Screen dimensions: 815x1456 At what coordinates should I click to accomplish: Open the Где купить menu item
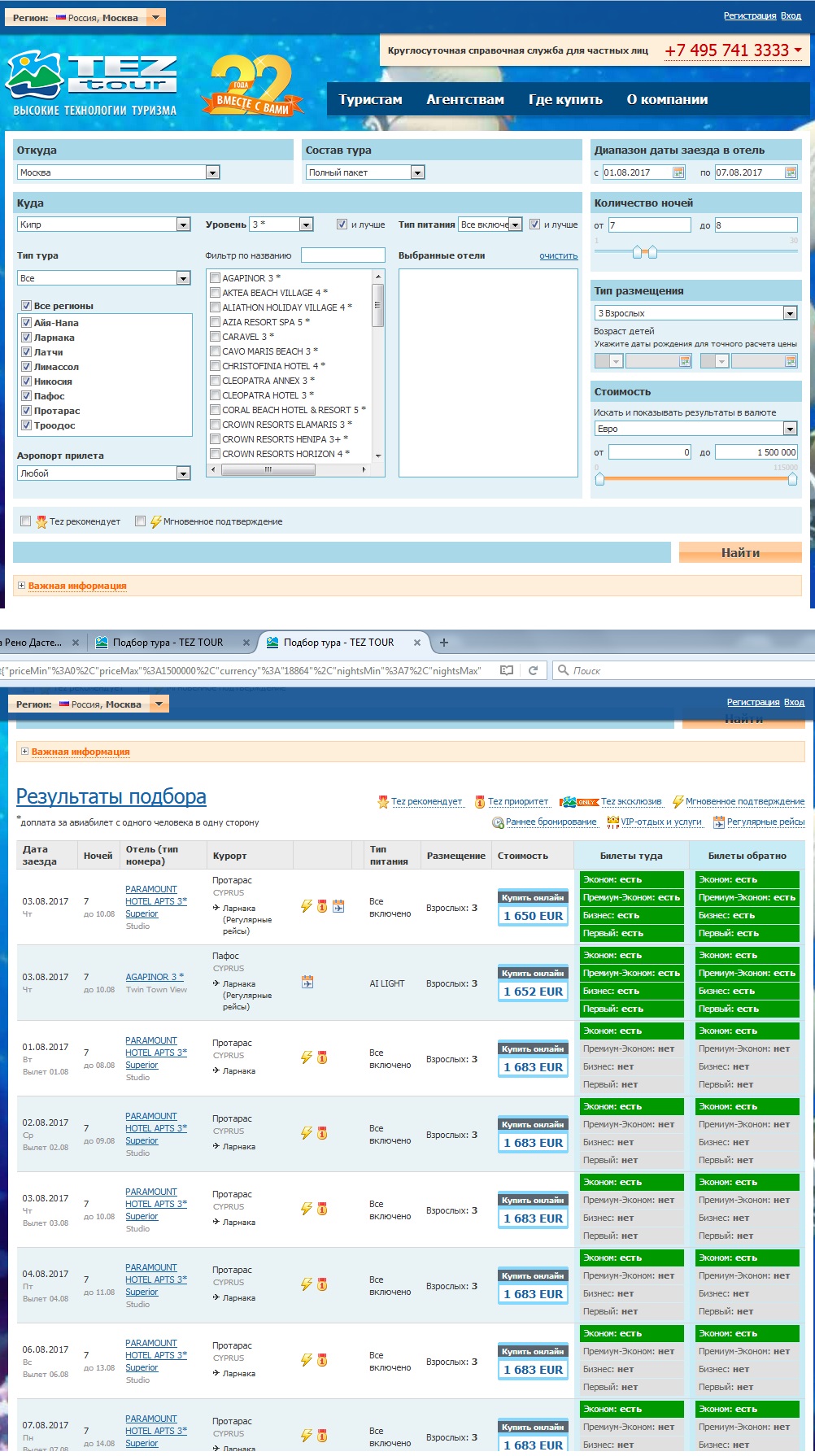tap(565, 99)
